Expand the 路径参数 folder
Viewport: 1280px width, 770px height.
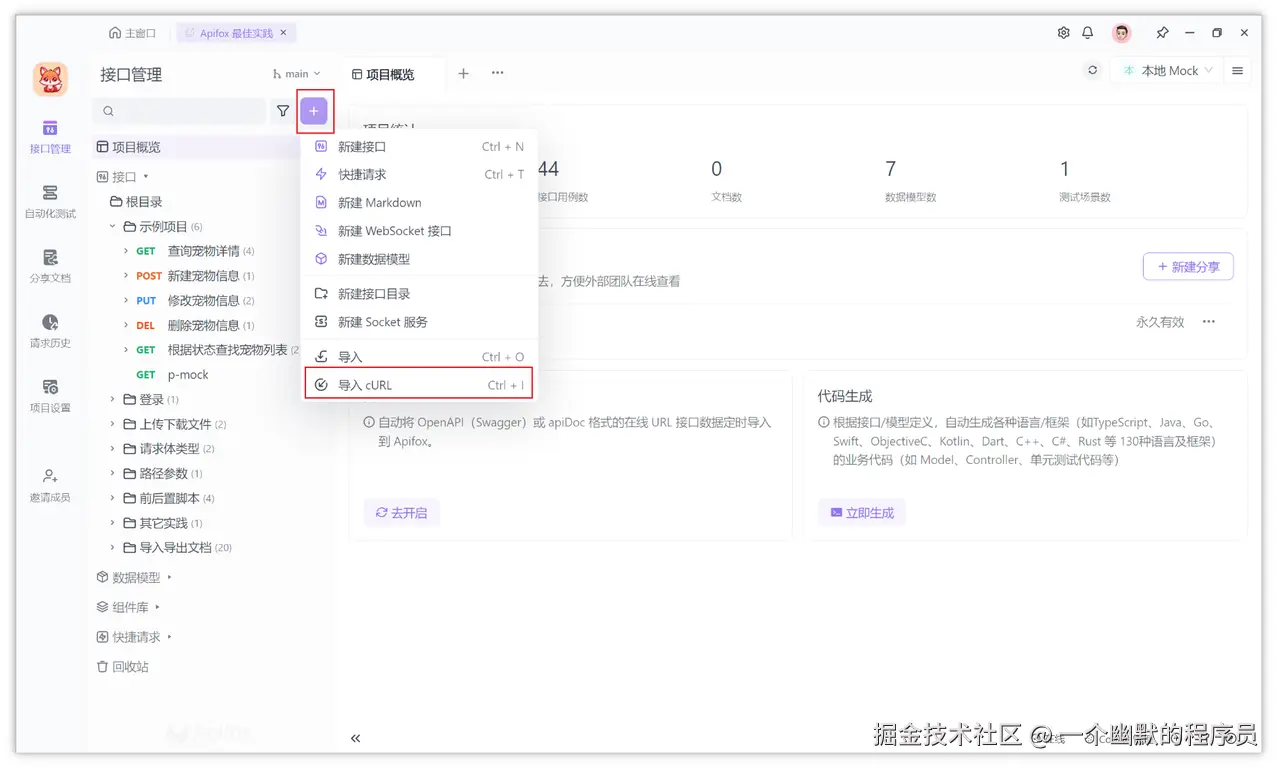[113, 473]
